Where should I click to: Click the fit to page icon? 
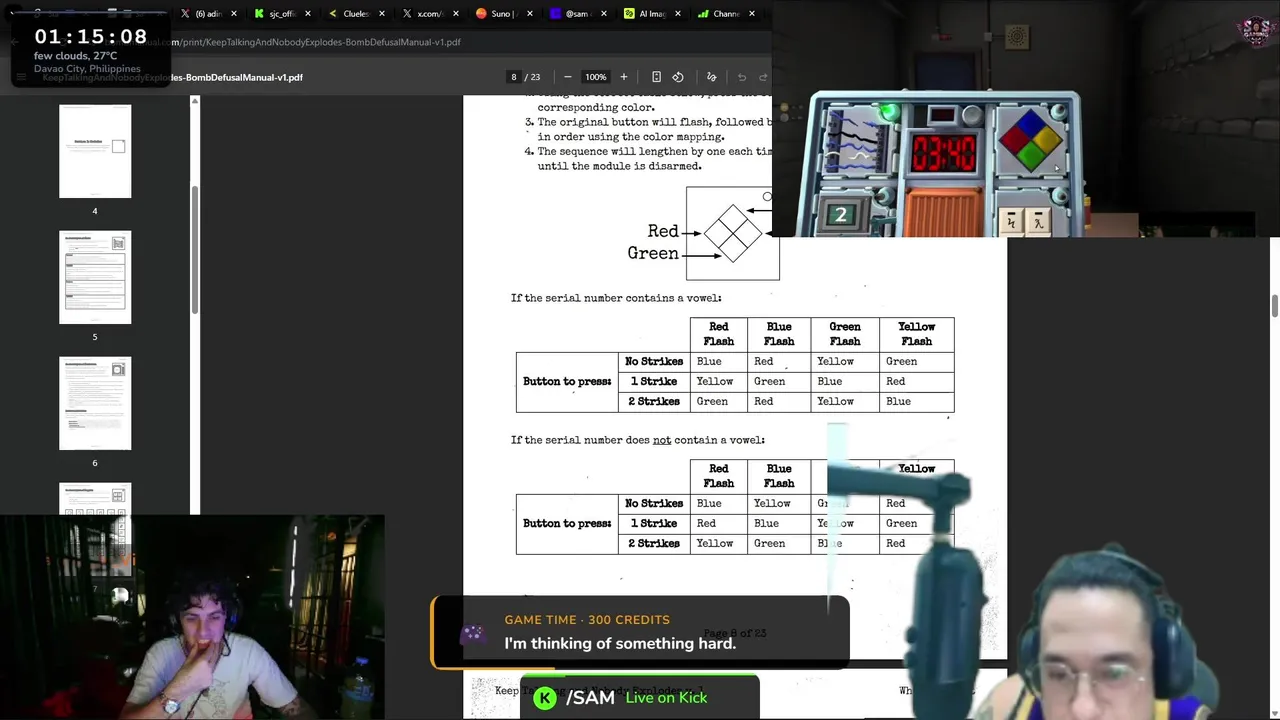coord(656,77)
